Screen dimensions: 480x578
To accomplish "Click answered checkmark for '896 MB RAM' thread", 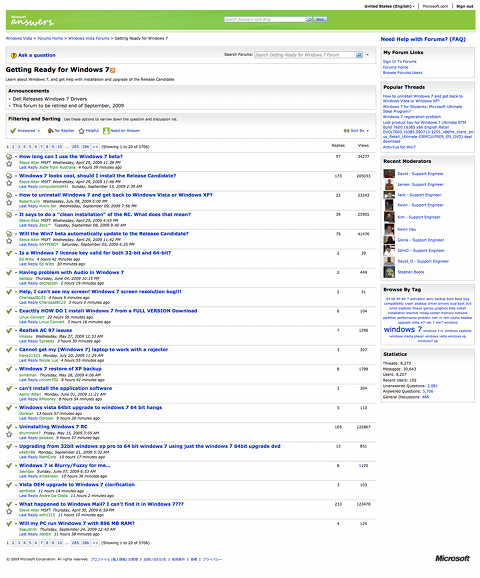I will point(9,523).
